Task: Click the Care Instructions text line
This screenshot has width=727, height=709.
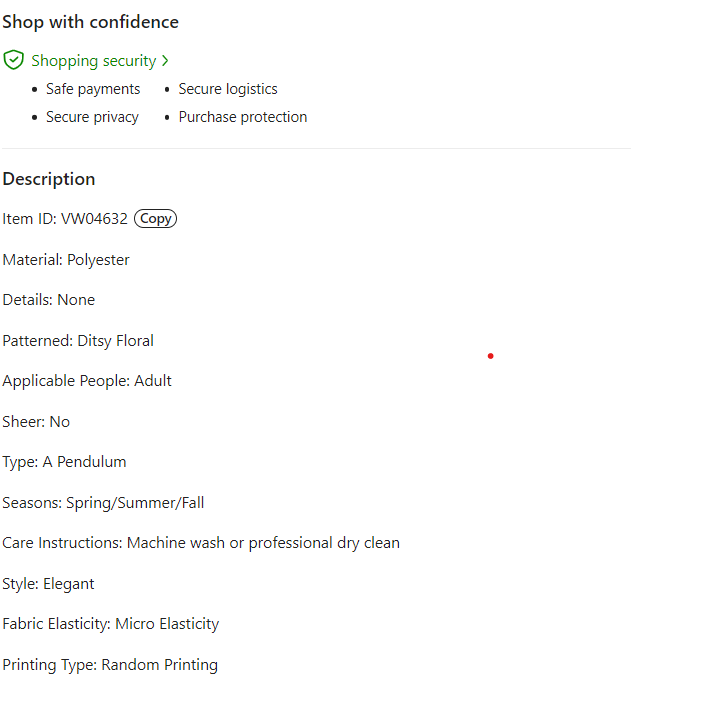Action: (x=201, y=543)
